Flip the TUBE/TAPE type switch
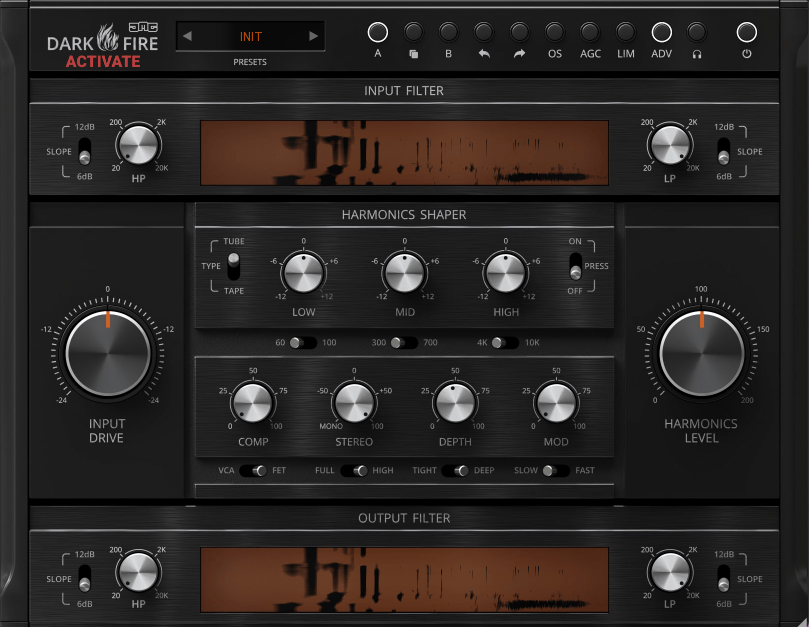809x627 pixels. [234, 266]
